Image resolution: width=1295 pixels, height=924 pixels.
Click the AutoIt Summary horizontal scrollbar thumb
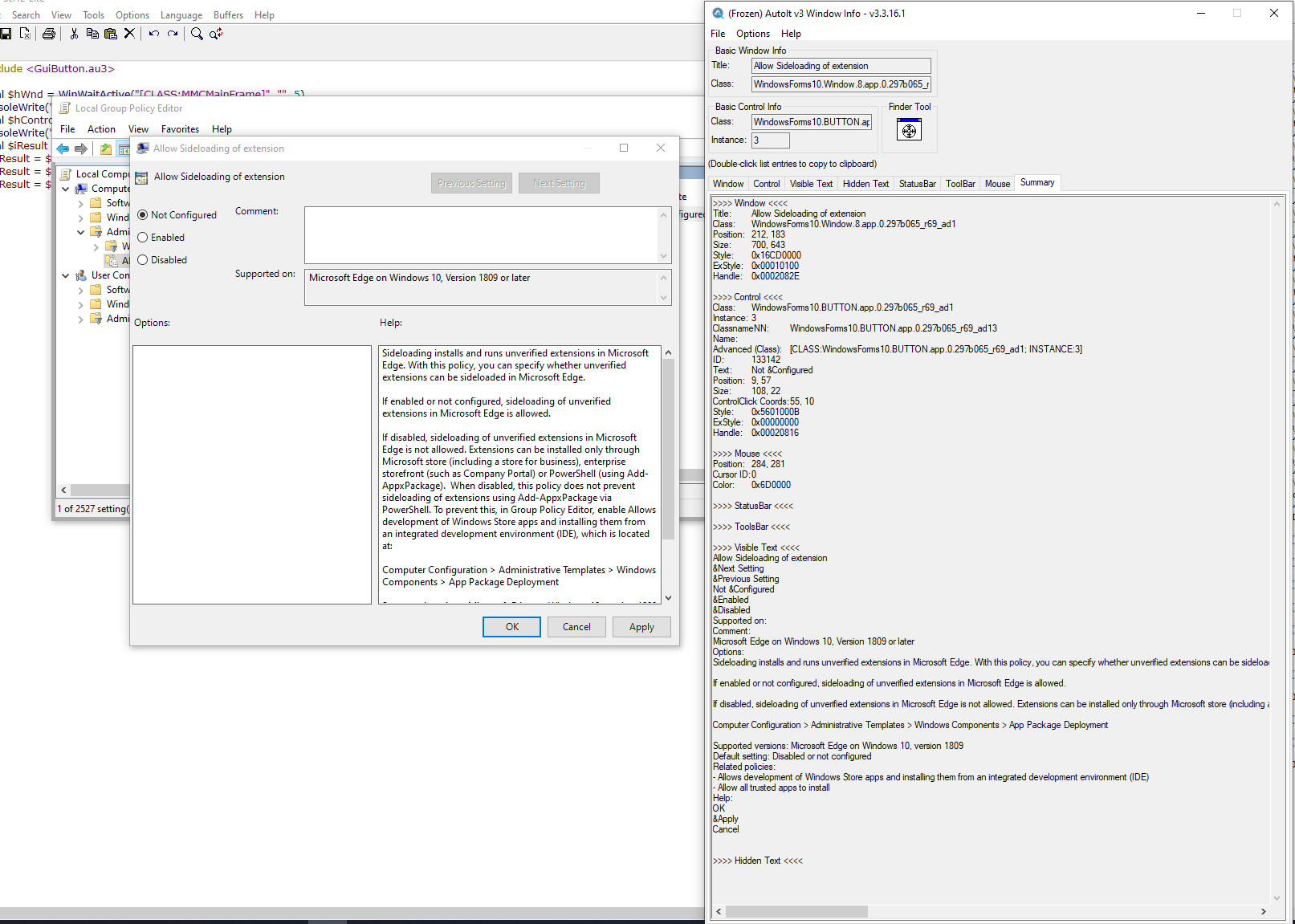pyautogui.click(x=796, y=912)
